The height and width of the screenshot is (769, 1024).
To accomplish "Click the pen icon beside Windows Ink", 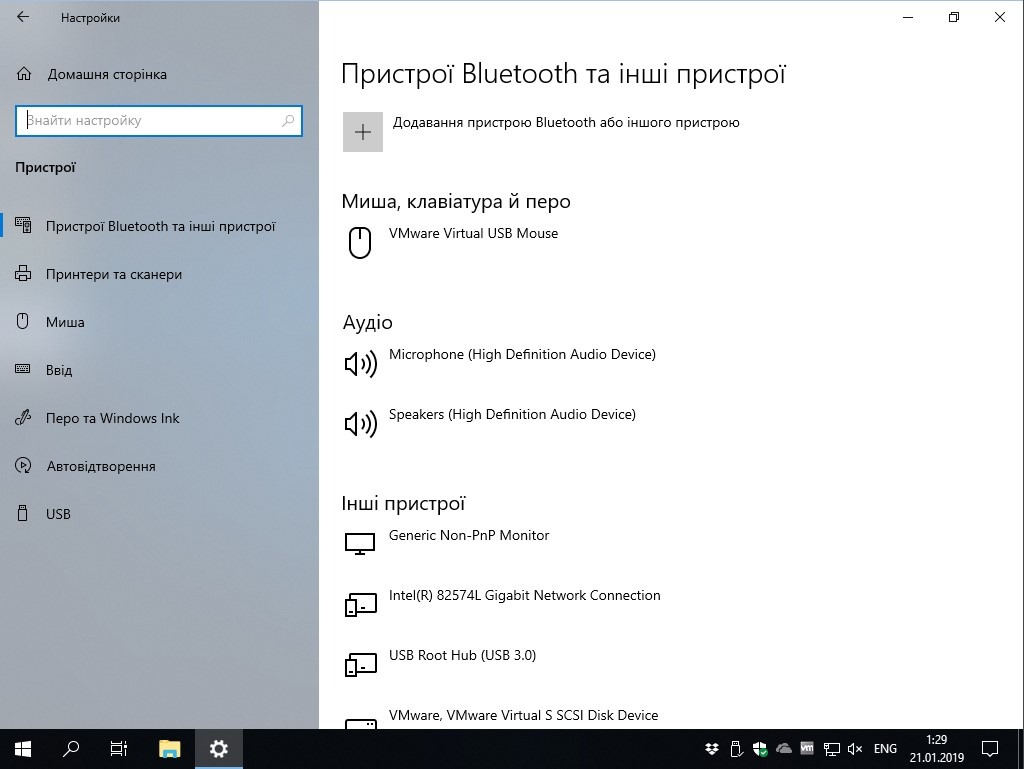I will [x=23, y=417].
